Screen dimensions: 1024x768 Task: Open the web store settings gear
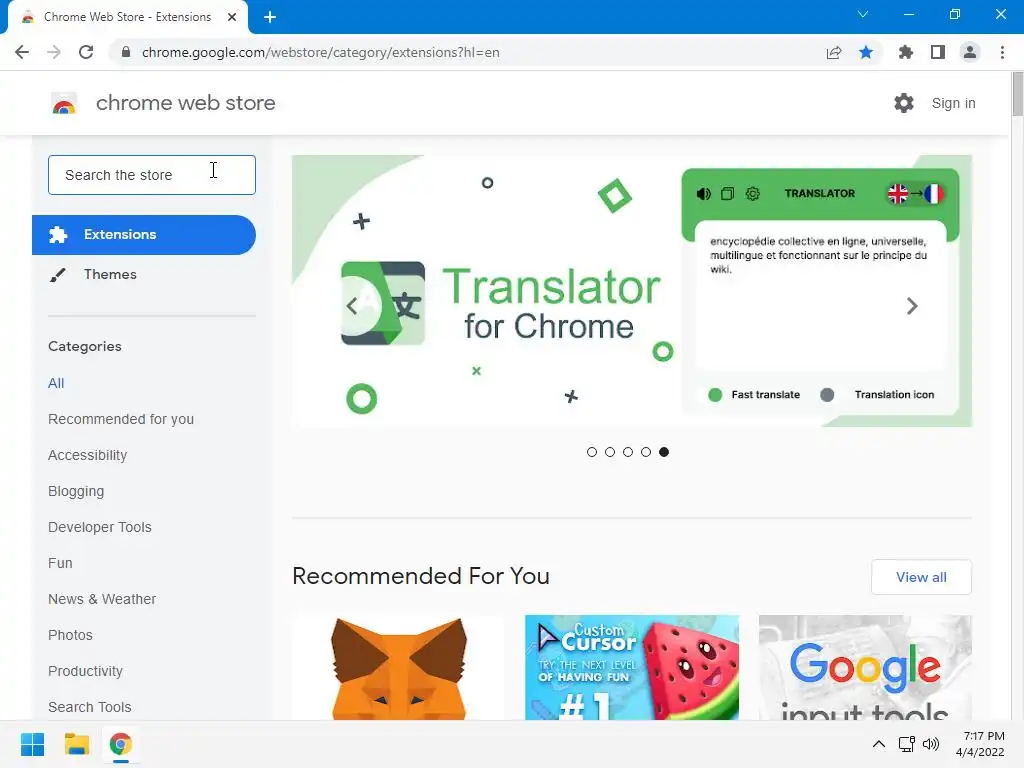tap(904, 103)
